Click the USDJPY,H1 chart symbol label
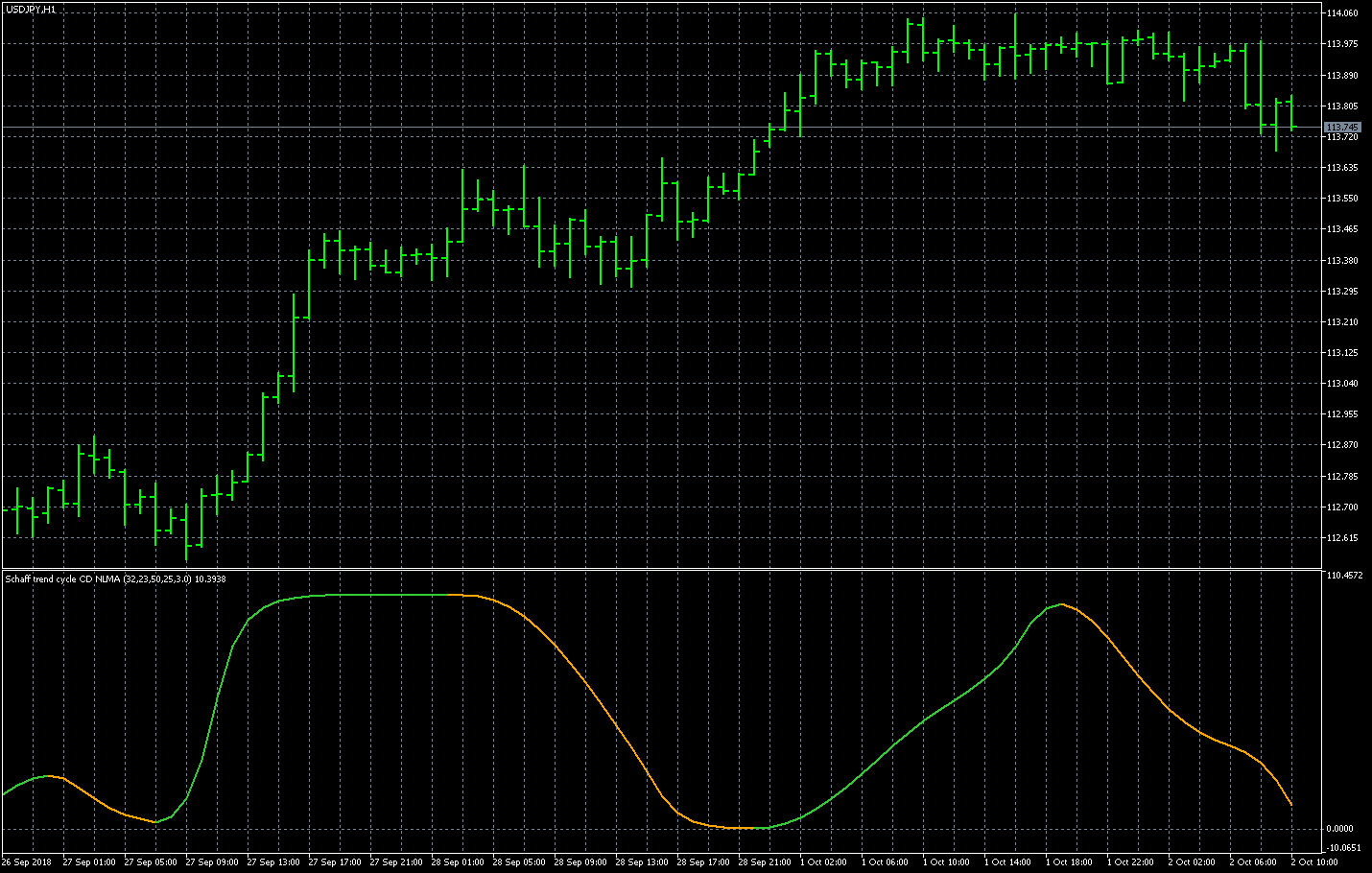This screenshot has height=873, width=1372. (x=31, y=9)
